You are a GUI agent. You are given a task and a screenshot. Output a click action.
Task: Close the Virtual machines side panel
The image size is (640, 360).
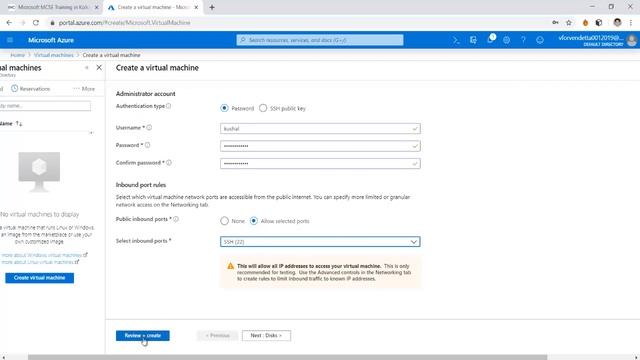point(99,68)
